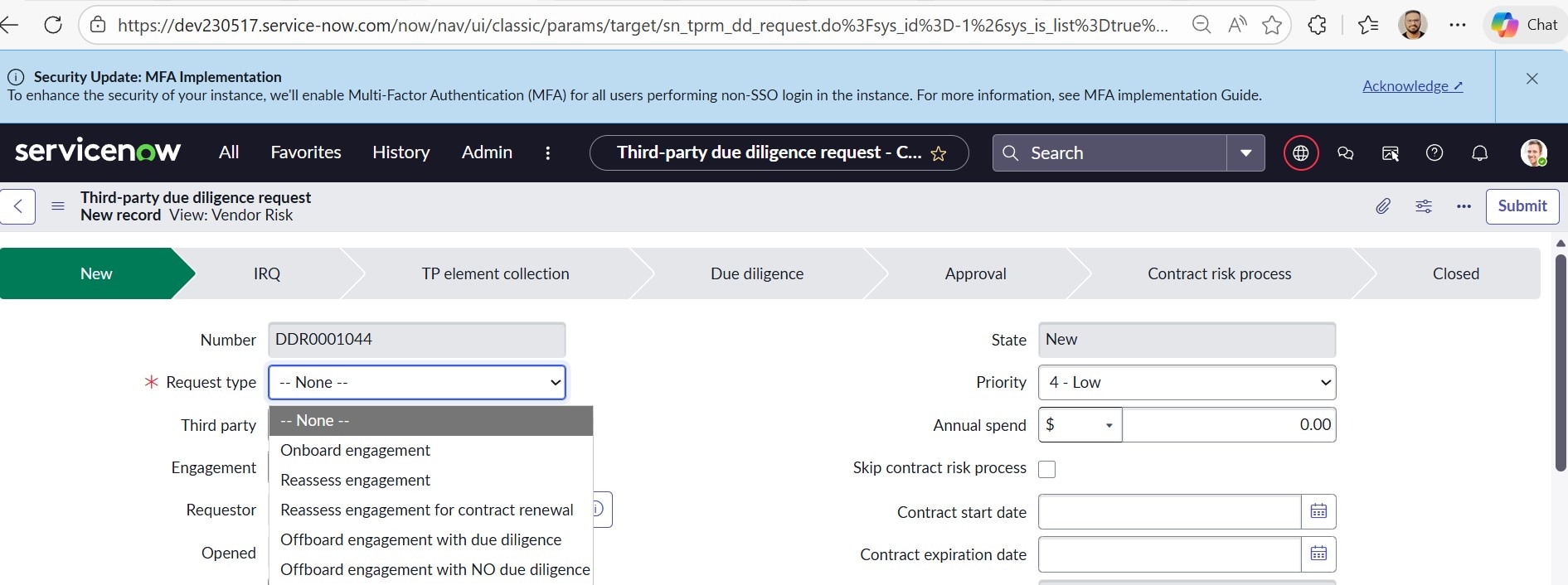Viewport: 1568px width, 585px height.
Task: Click the browser address bar URL
Action: tap(643, 25)
